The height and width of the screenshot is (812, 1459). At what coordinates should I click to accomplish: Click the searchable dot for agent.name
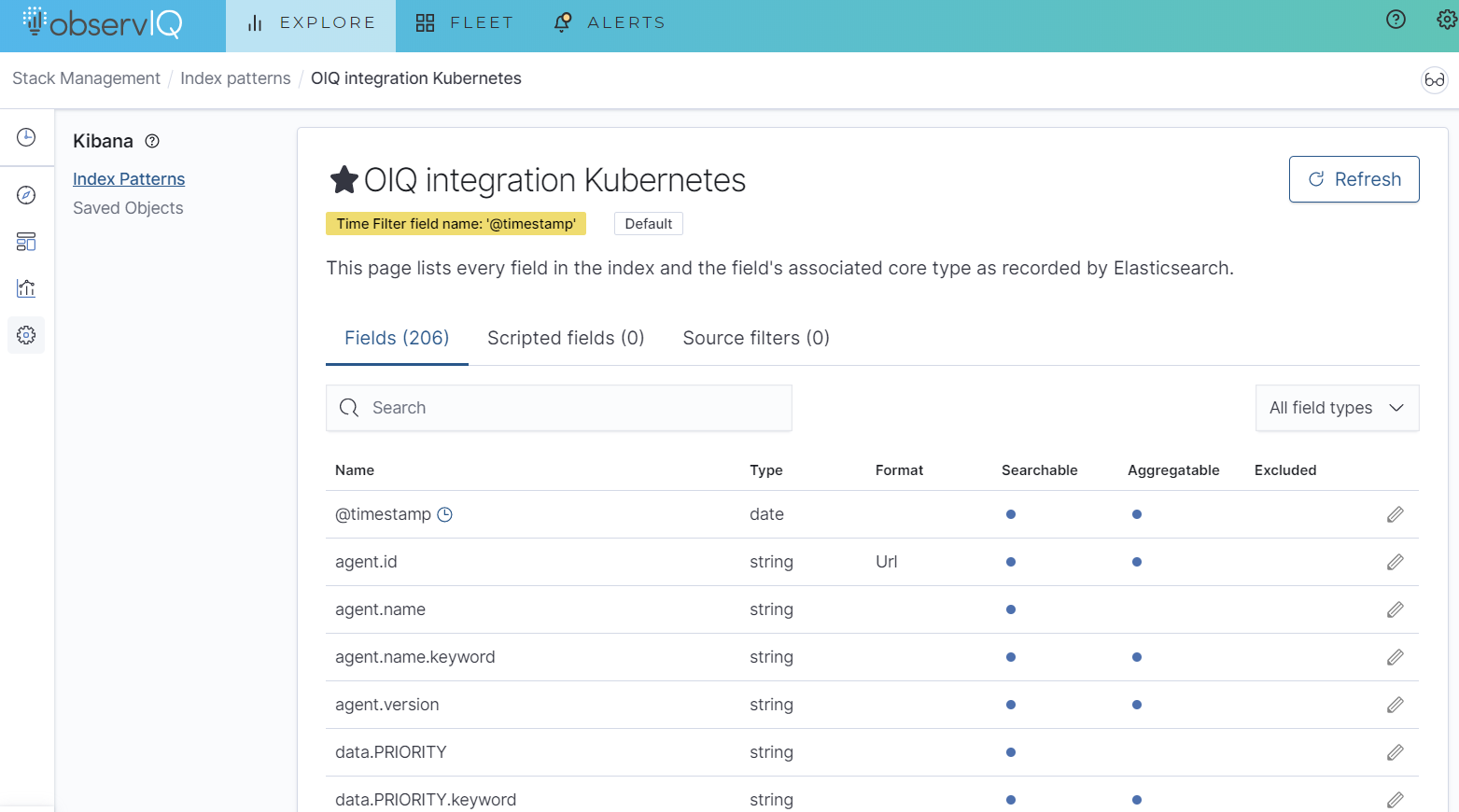tap(1011, 609)
